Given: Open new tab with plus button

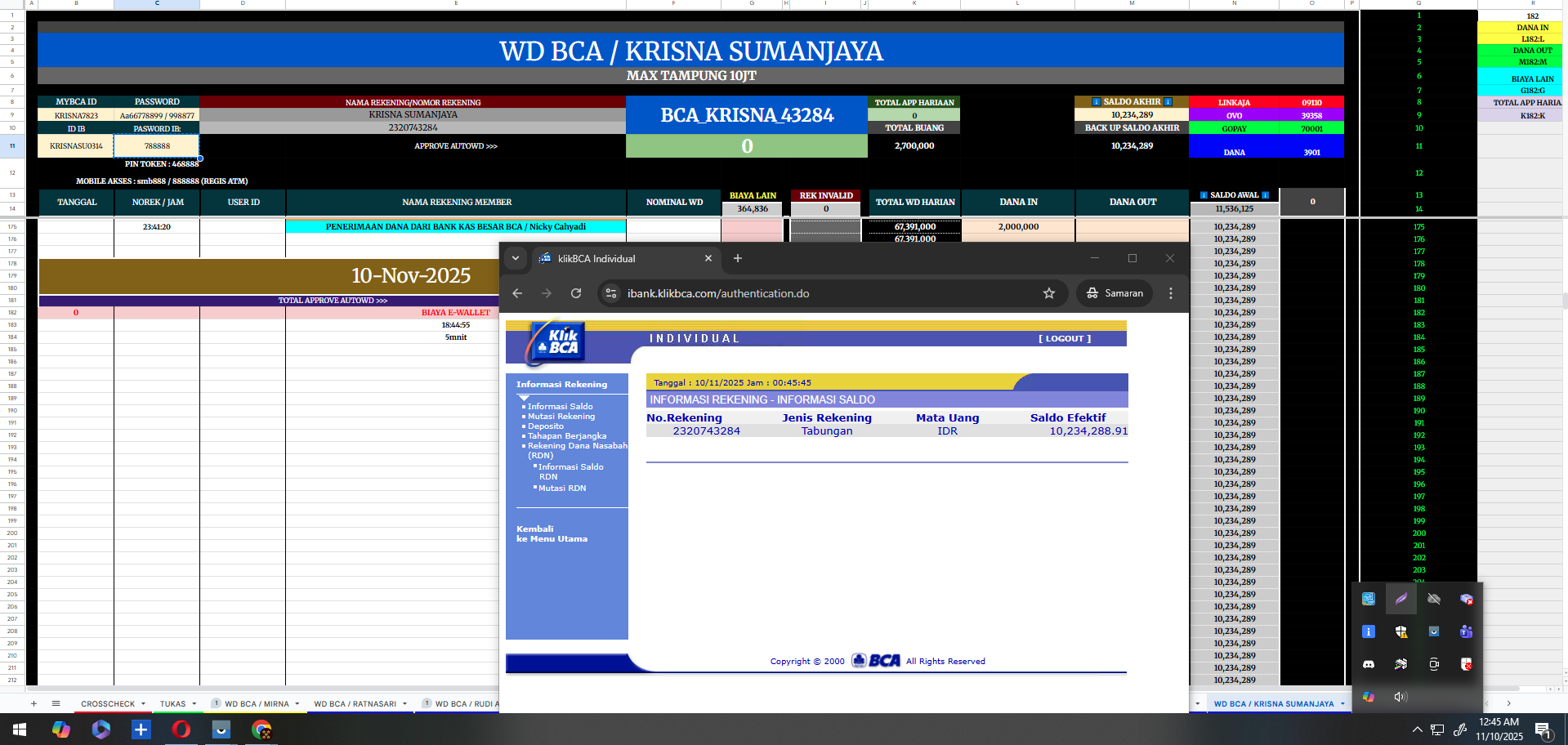Looking at the screenshot, I should click(x=738, y=258).
